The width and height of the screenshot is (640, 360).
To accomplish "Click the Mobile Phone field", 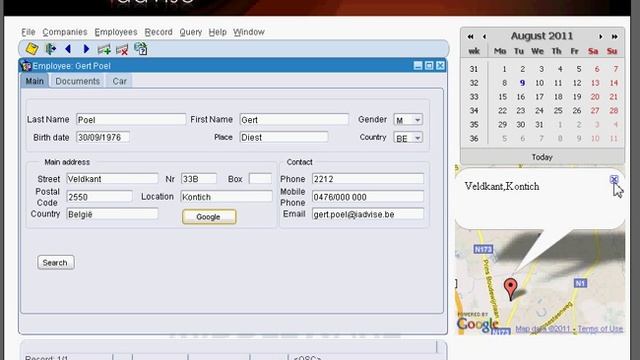I will click(368, 197).
